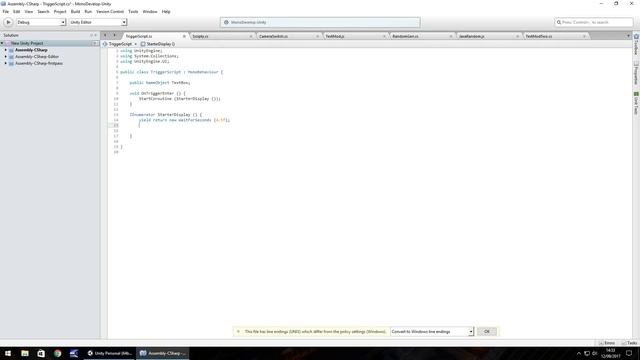Click code line 'public GameObject TextBox;'
640x360 pixels.
160,83
